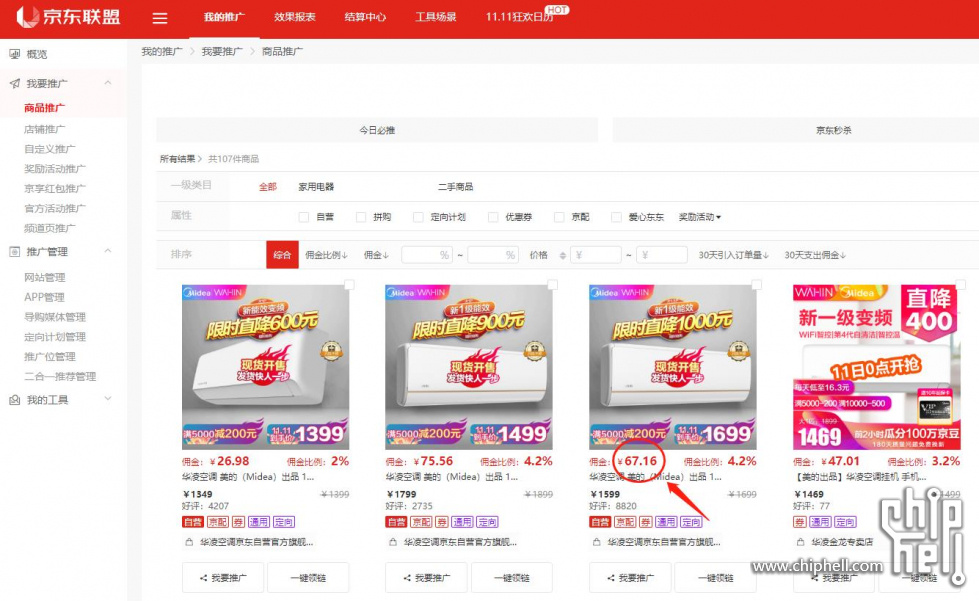Enable the 自营 filter checkbox
This screenshot has width=979, height=601.
(x=304, y=217)
